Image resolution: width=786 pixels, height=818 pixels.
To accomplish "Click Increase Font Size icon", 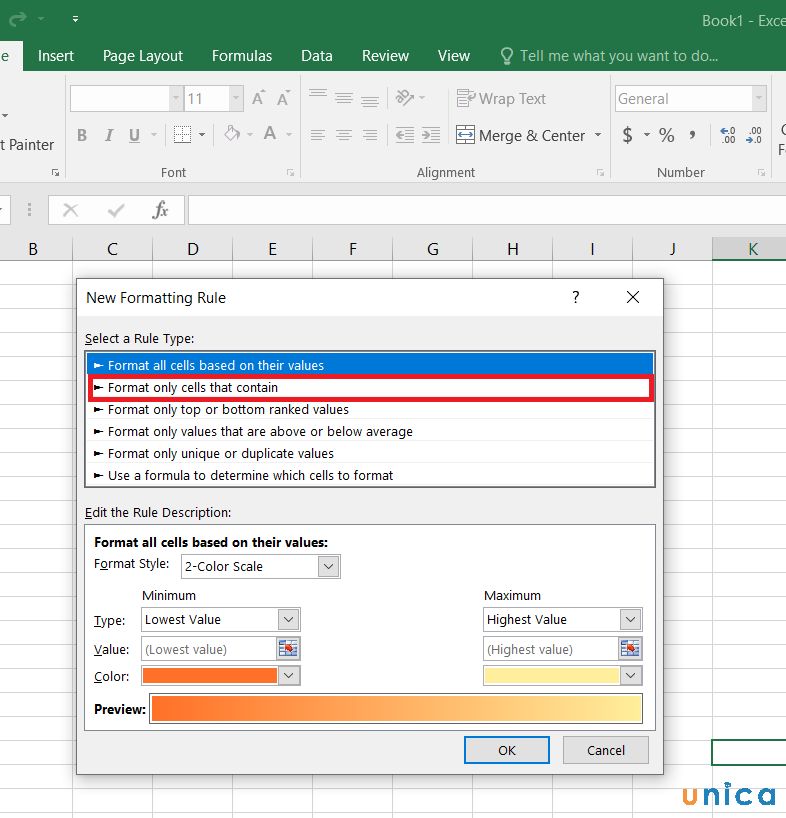I will [x=259, y=99].
